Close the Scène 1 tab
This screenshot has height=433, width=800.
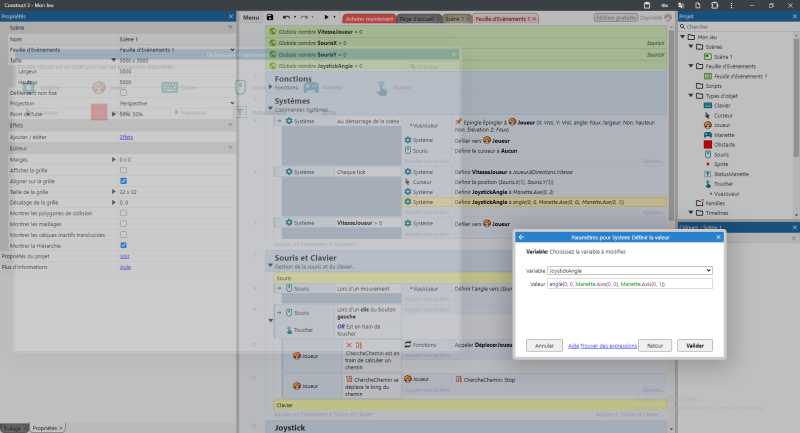[468, 19]
